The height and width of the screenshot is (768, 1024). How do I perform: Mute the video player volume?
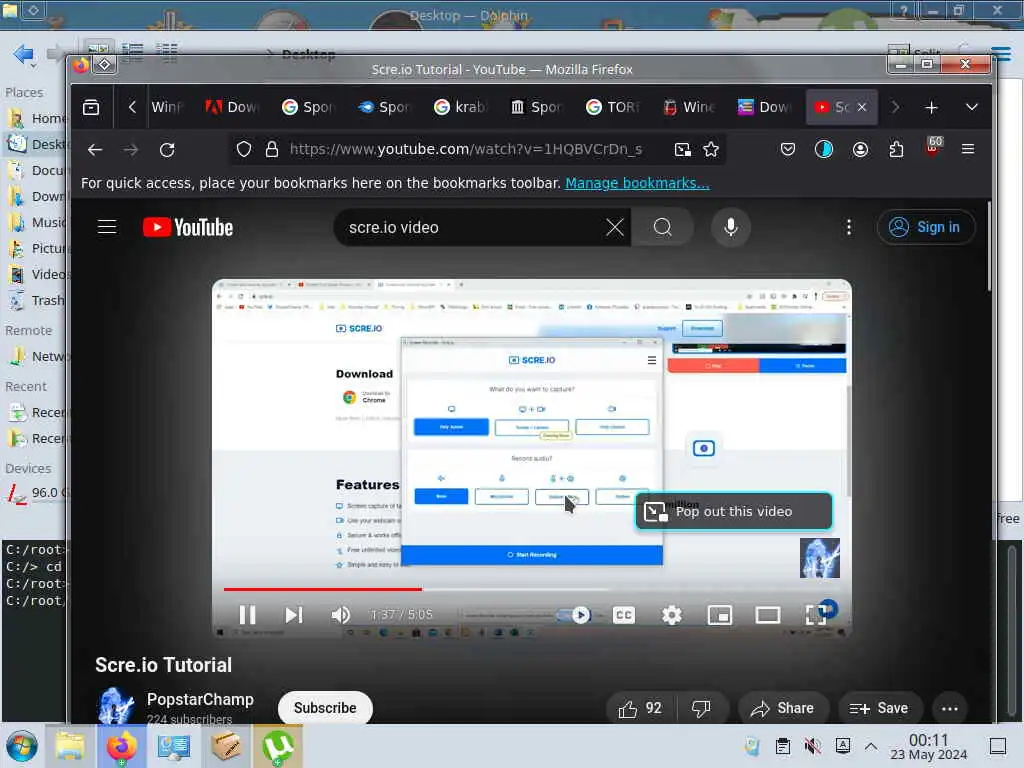pyautogui.click(x=340, y=615)
